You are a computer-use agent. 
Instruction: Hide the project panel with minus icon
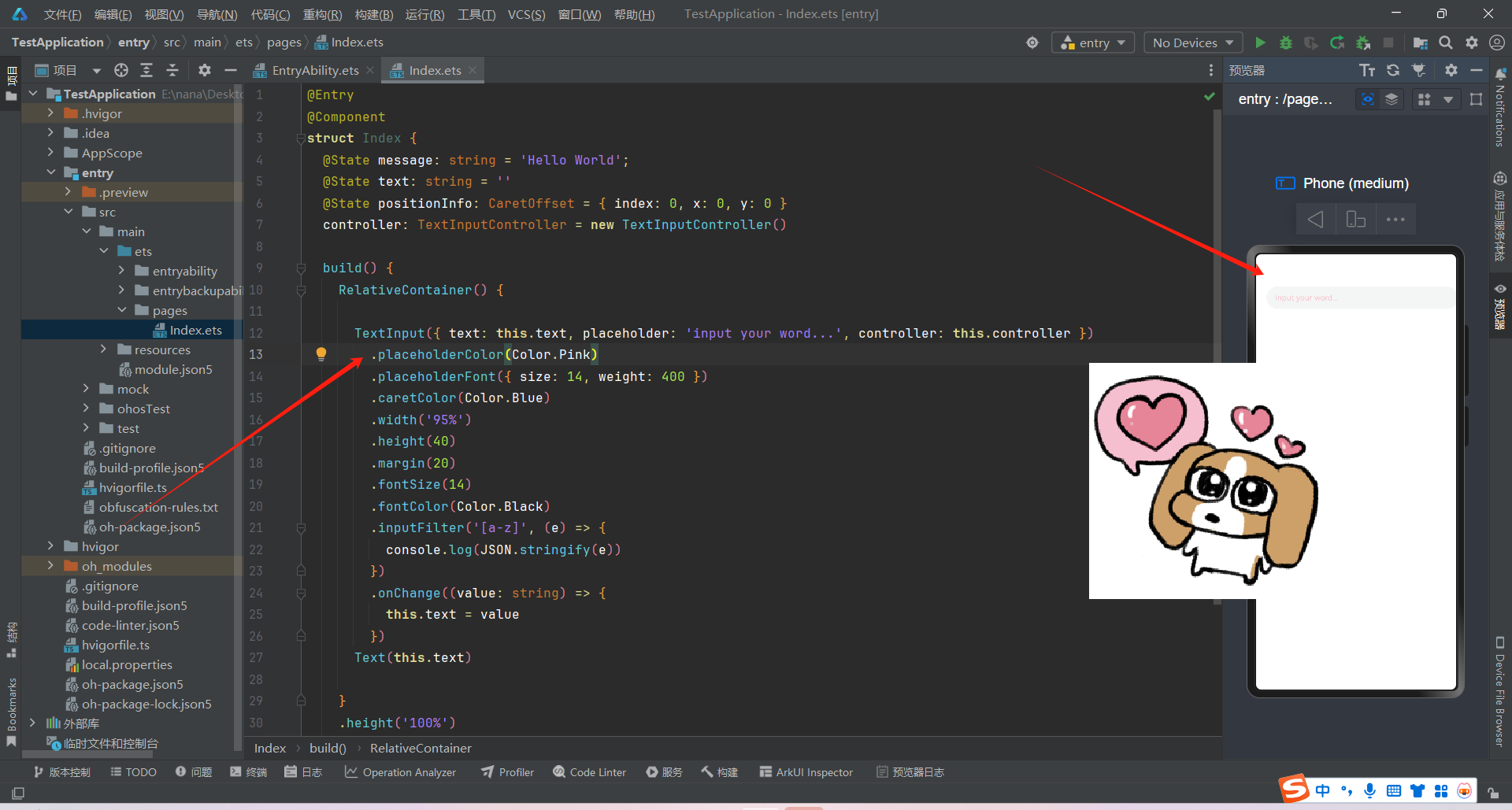pyautogui.click(x=231, y=70)
